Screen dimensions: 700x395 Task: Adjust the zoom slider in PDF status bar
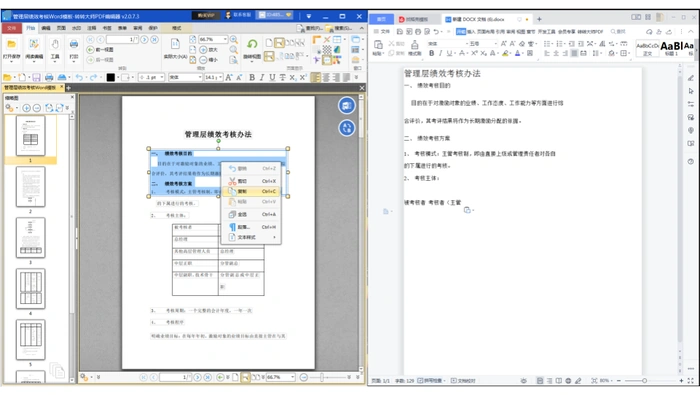pyautogui.click(x=321, y=378)
